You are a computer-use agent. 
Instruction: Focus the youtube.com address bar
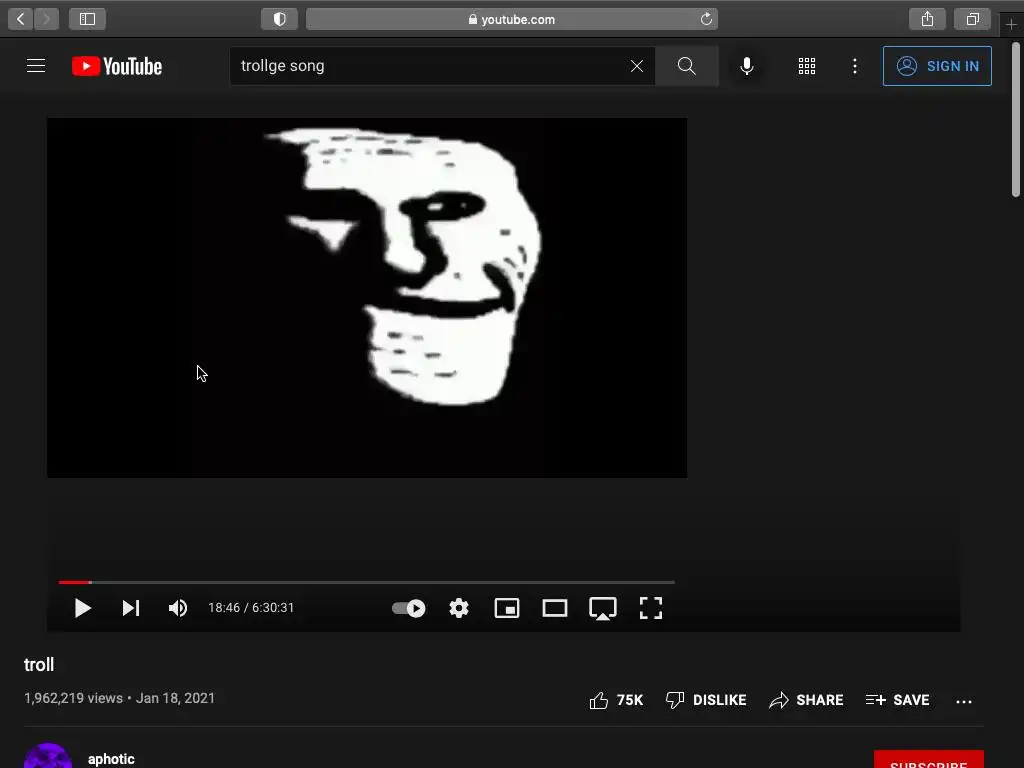512,19
